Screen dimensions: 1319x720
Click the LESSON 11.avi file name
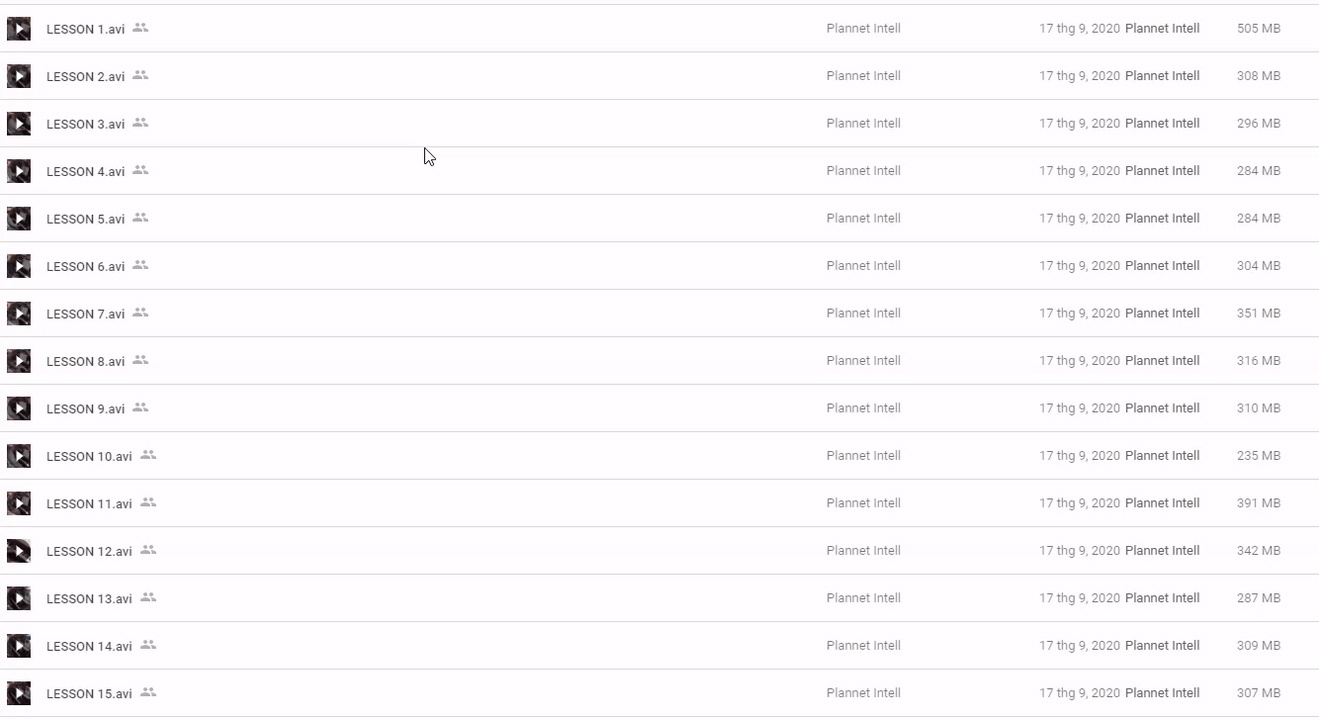[x=89, y=504]
